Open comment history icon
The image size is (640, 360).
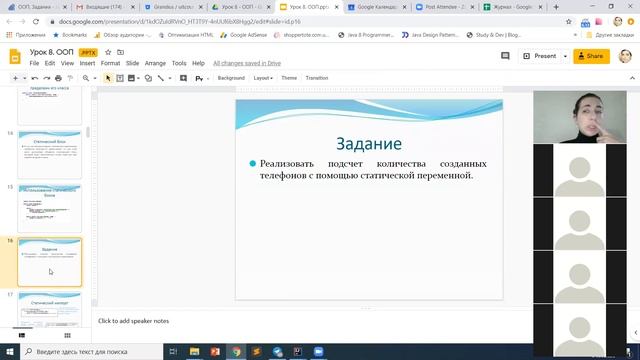point(505,56)
